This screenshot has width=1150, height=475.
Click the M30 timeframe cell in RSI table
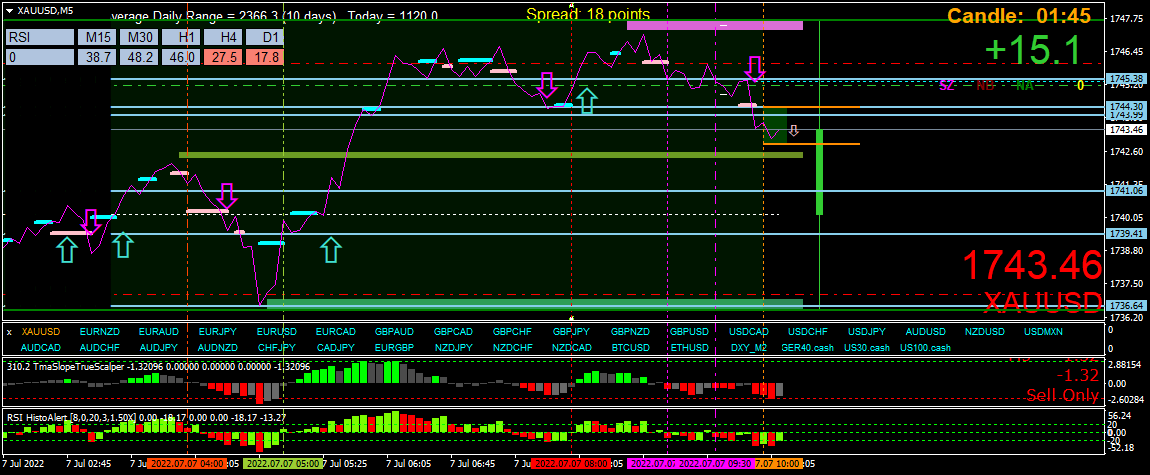click(139, 37)
